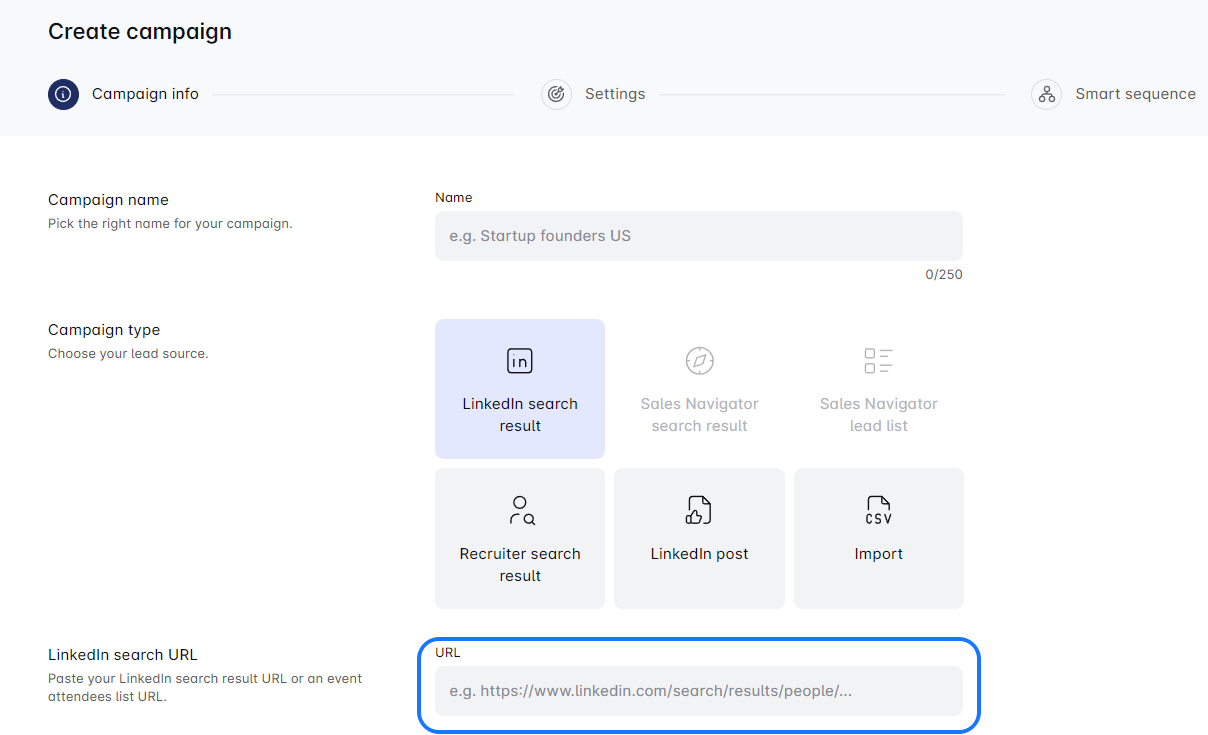Click the Sales Navigator compass icon

pos(699,361)
